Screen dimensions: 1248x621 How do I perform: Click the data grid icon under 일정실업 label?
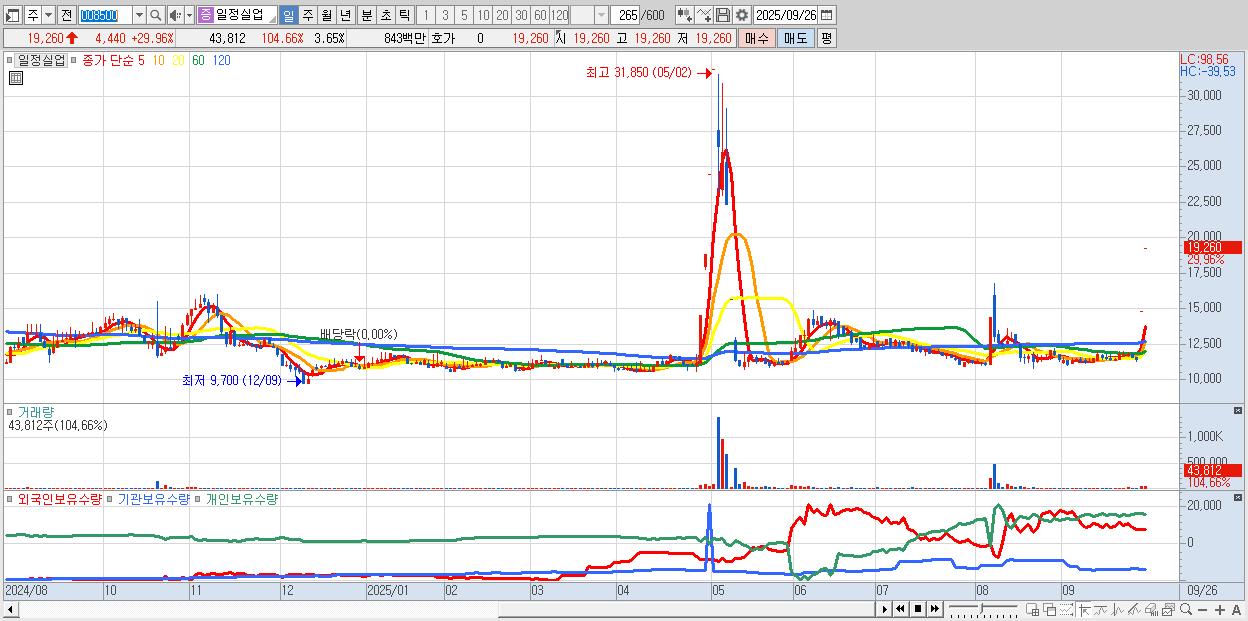coord(16,78)
